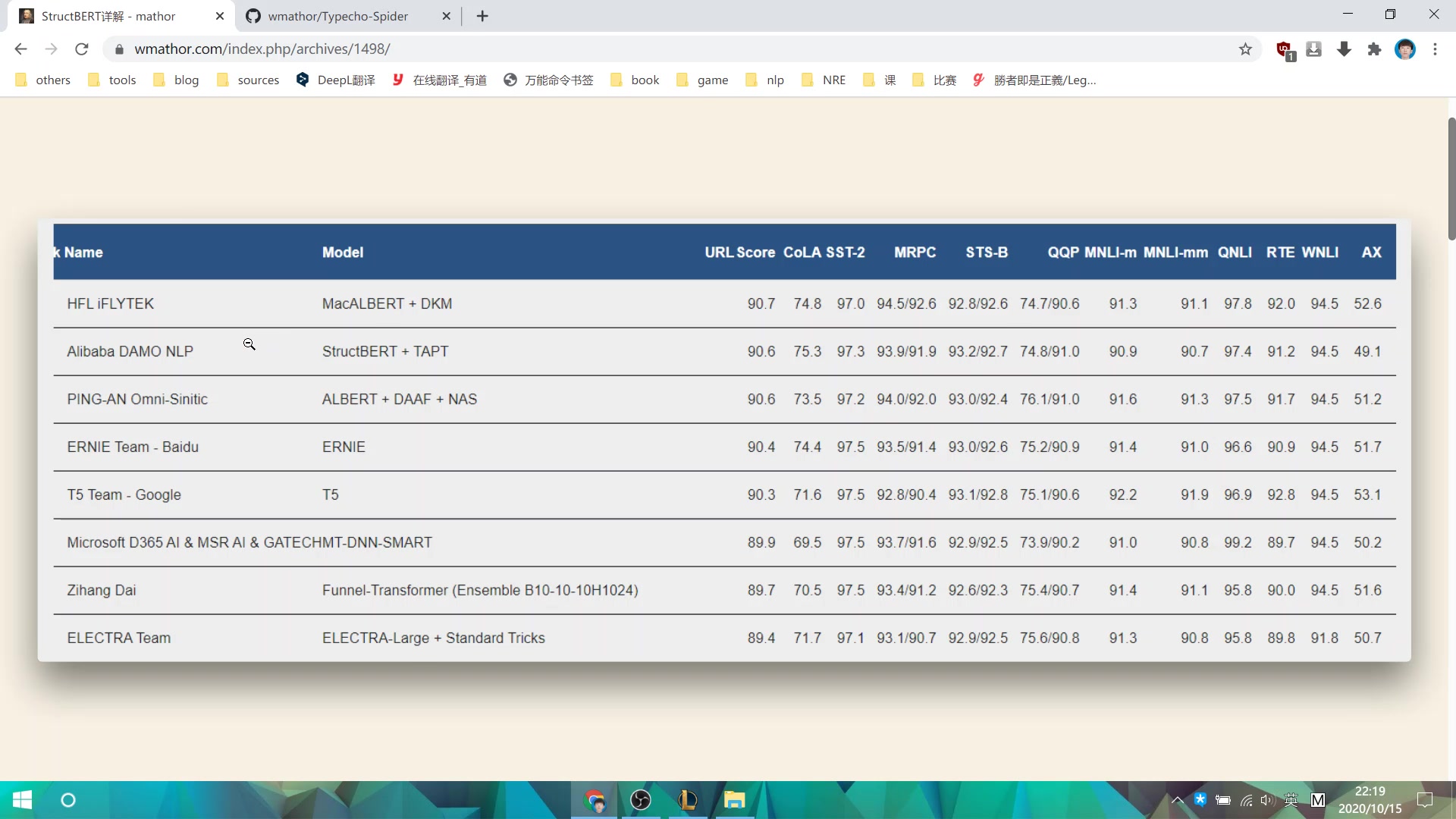Click the ALBERT + DAAF + NAS cell
This screenshot has height=819, width=1456.
pyautogui.click(x=400, y=400)
